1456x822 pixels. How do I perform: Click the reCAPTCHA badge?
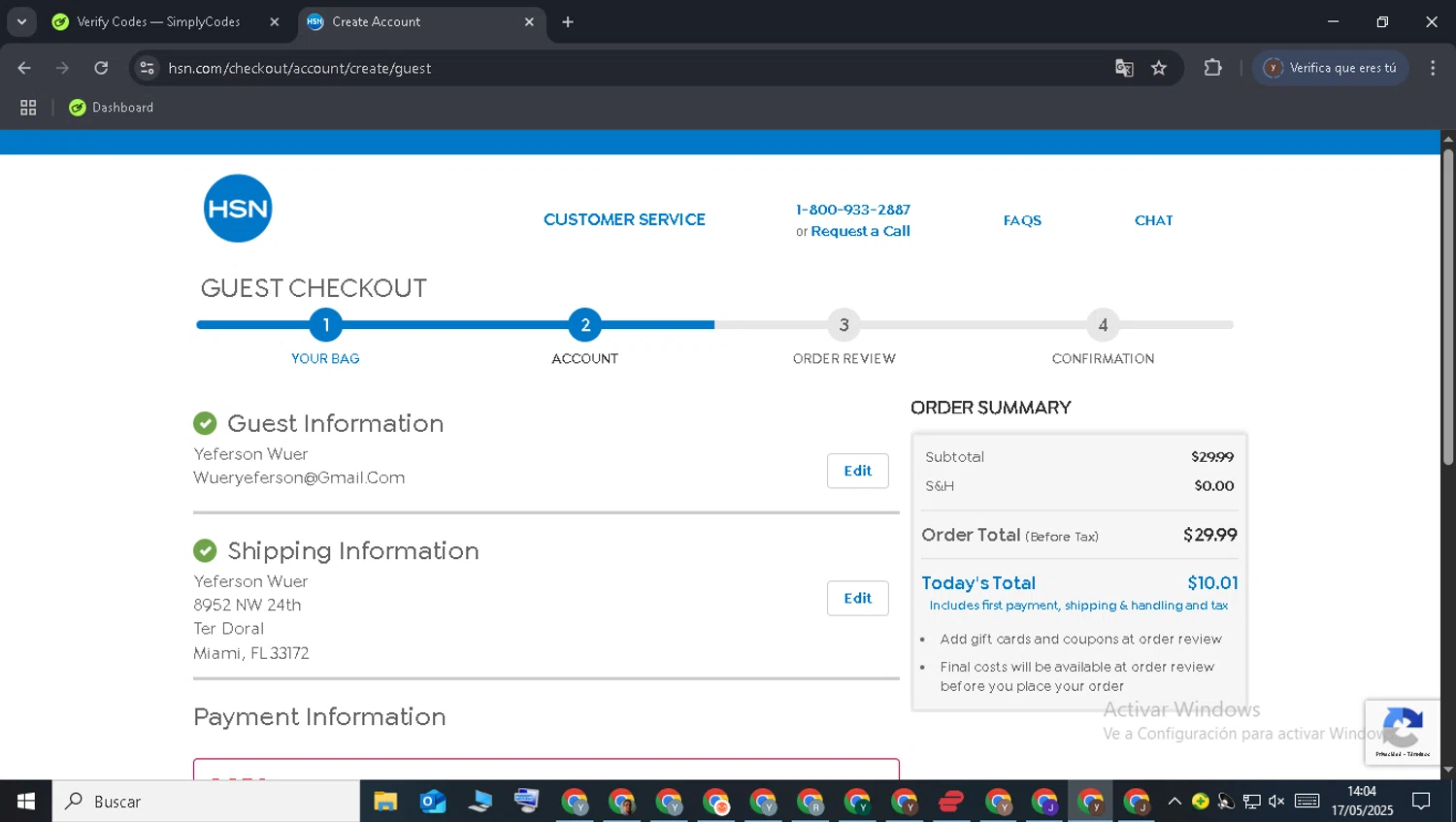coord(1402,732)
